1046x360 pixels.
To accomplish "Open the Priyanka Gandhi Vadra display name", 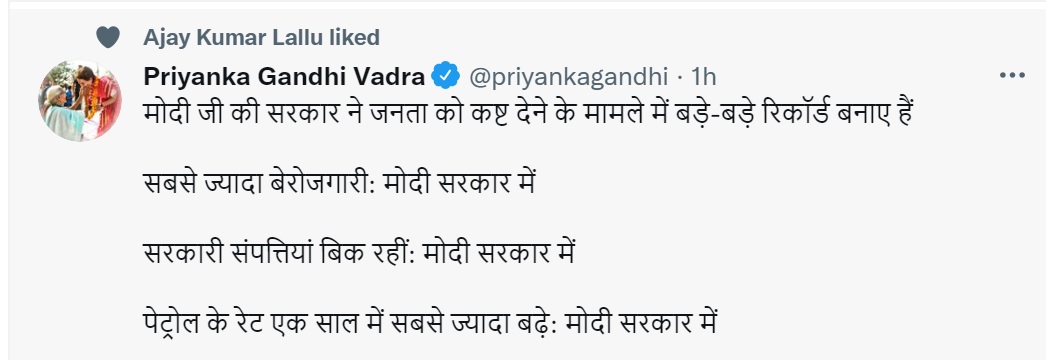I will 284,77.
